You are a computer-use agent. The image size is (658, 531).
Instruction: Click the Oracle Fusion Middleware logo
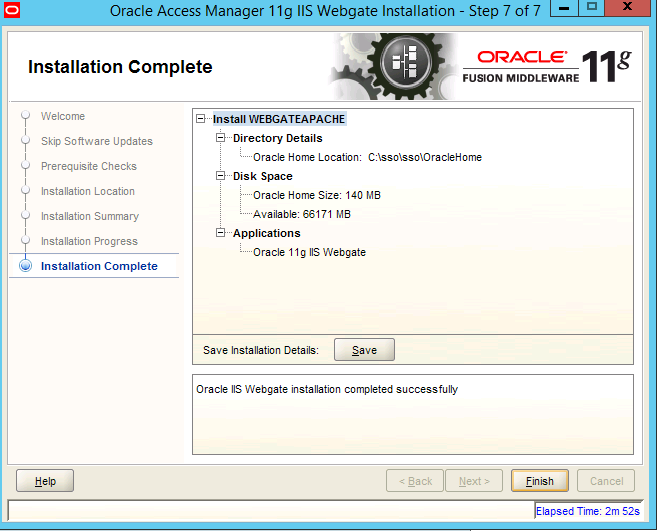click(547, 66)
